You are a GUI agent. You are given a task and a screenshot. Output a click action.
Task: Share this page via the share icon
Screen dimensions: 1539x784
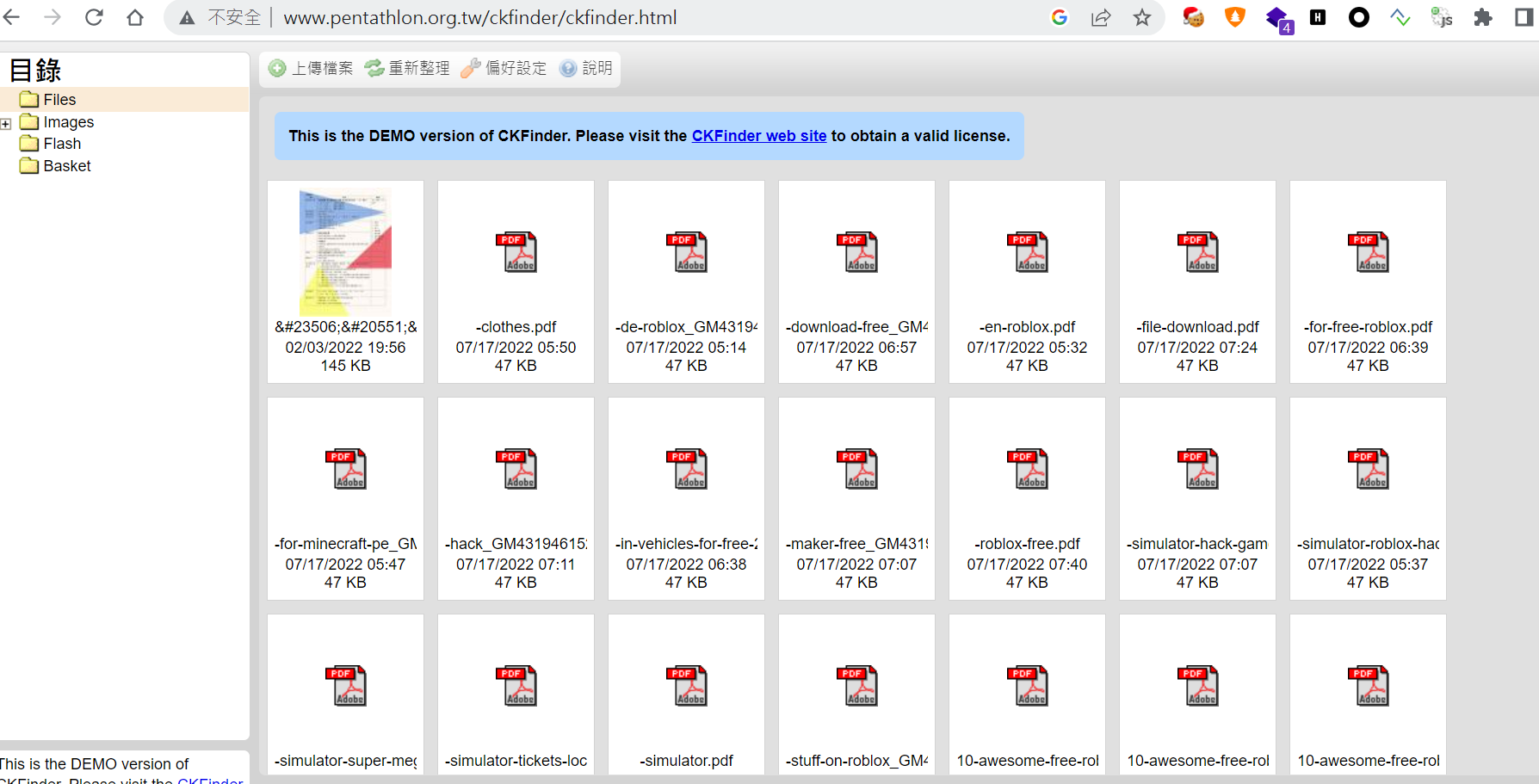(1101, 17)
